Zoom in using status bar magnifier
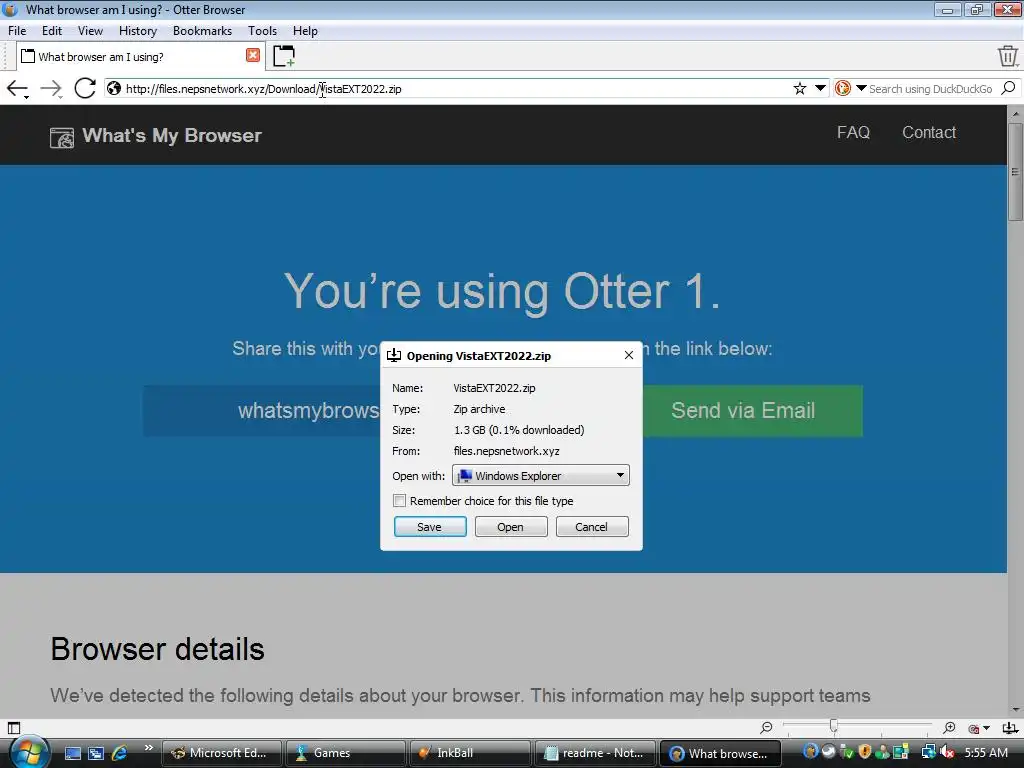Screen dimensions: 1024x768 [949, 727]
